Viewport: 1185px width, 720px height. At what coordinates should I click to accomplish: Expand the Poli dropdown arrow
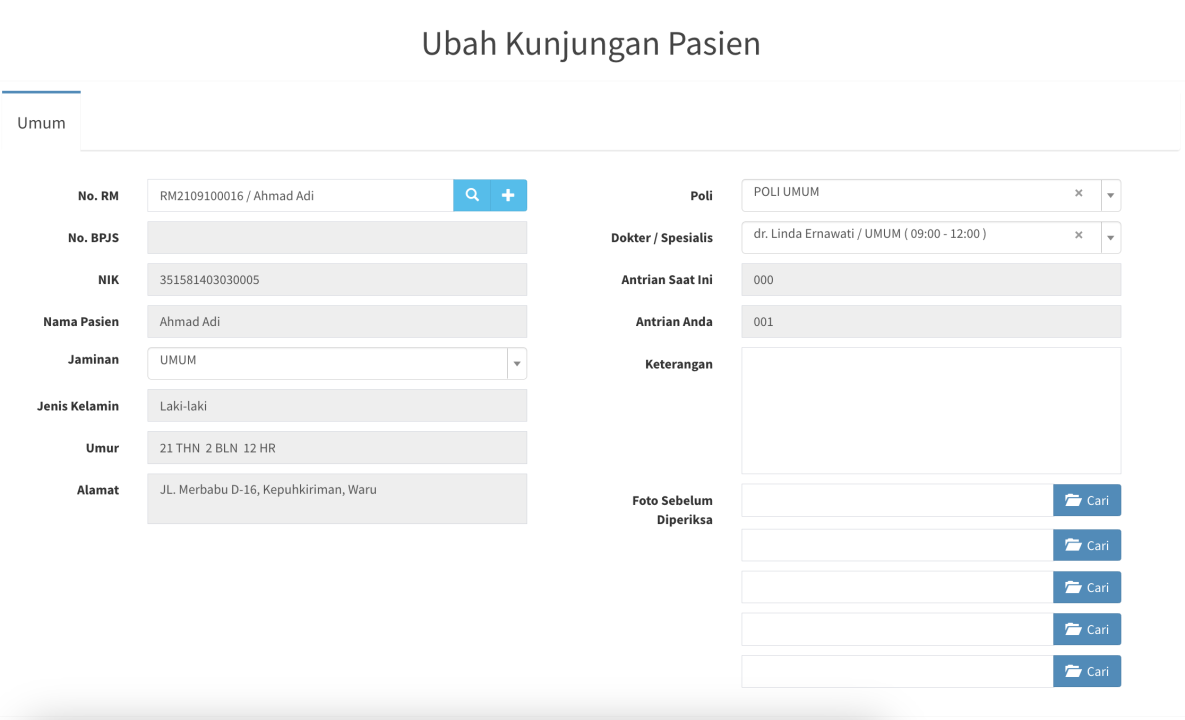pyautogui.click(x=1110, y=196)
